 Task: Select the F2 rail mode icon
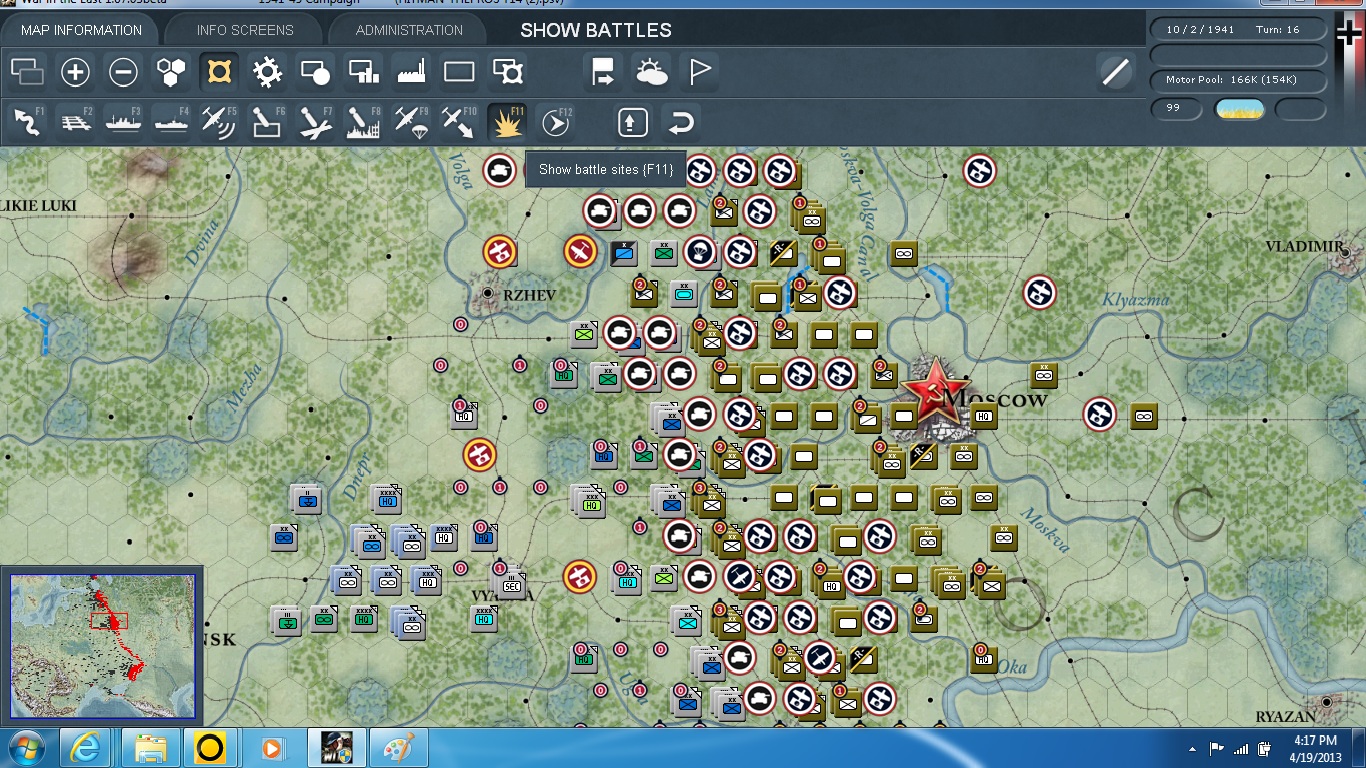(75, 121)
